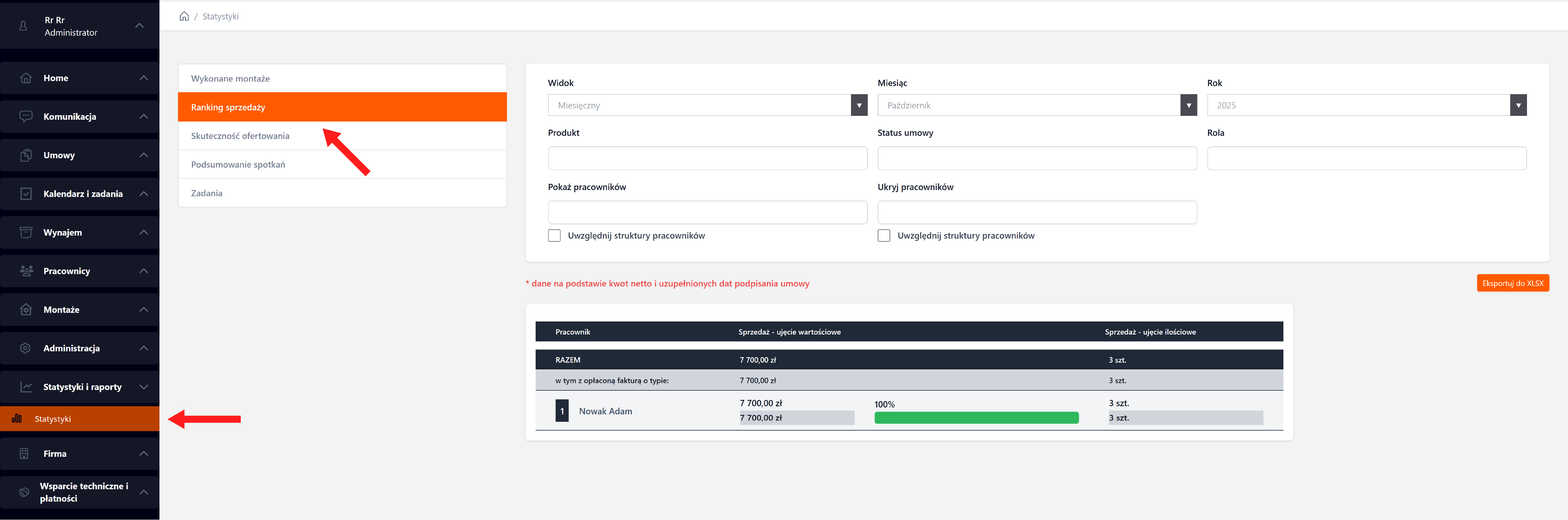
Task: Click the Umowy documents icon
Action: coord(25,155)
